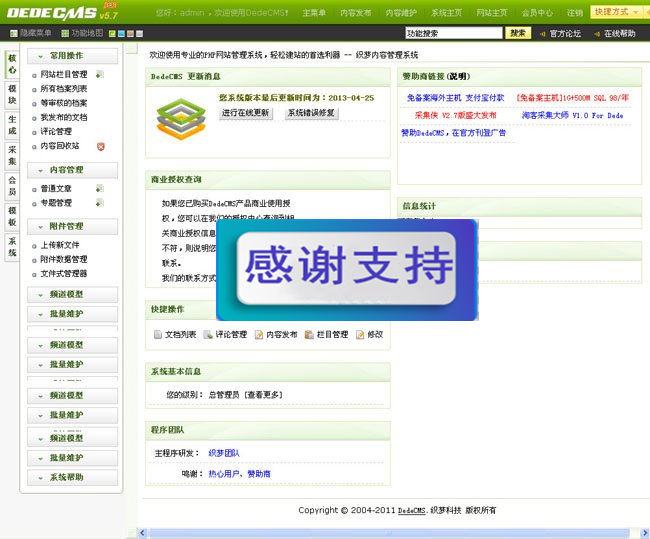The width and height of the screenshot is (650, 539).
Task: Open 内容维护 in top navigation
Action: 401,13
